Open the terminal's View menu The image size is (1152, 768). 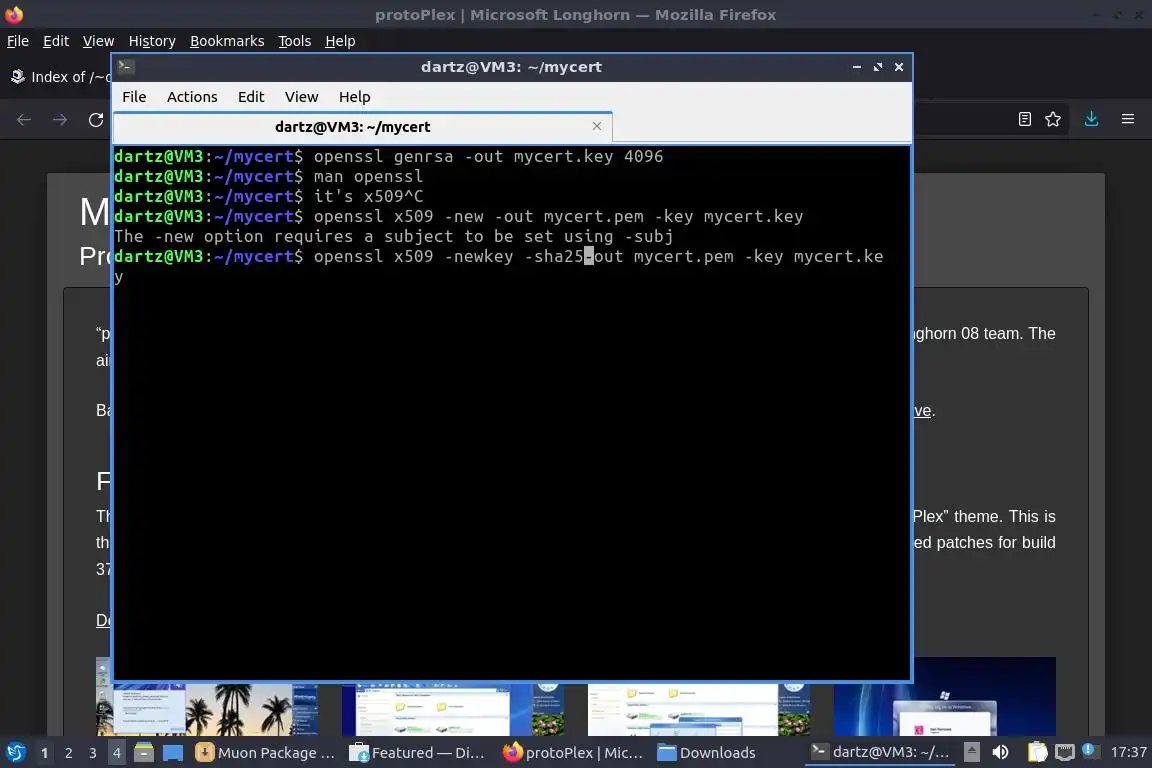point(301,97)
